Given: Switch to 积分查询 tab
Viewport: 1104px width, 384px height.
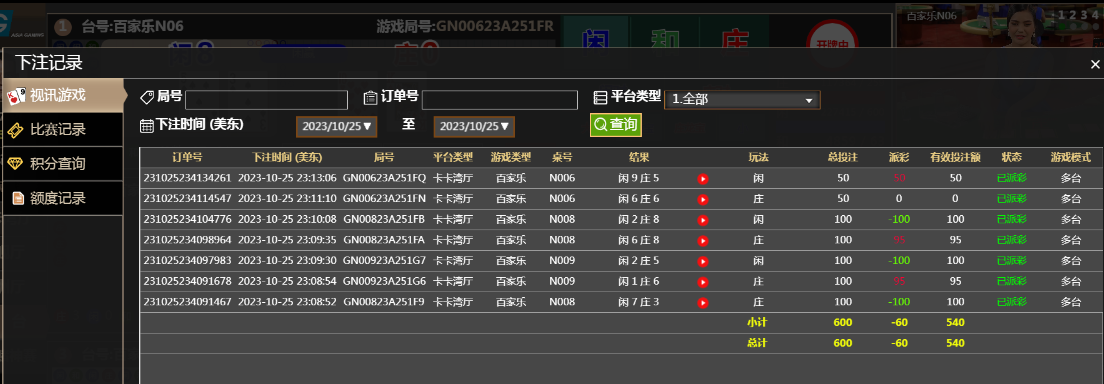Looking at the screenshot, I should (62, 164).
